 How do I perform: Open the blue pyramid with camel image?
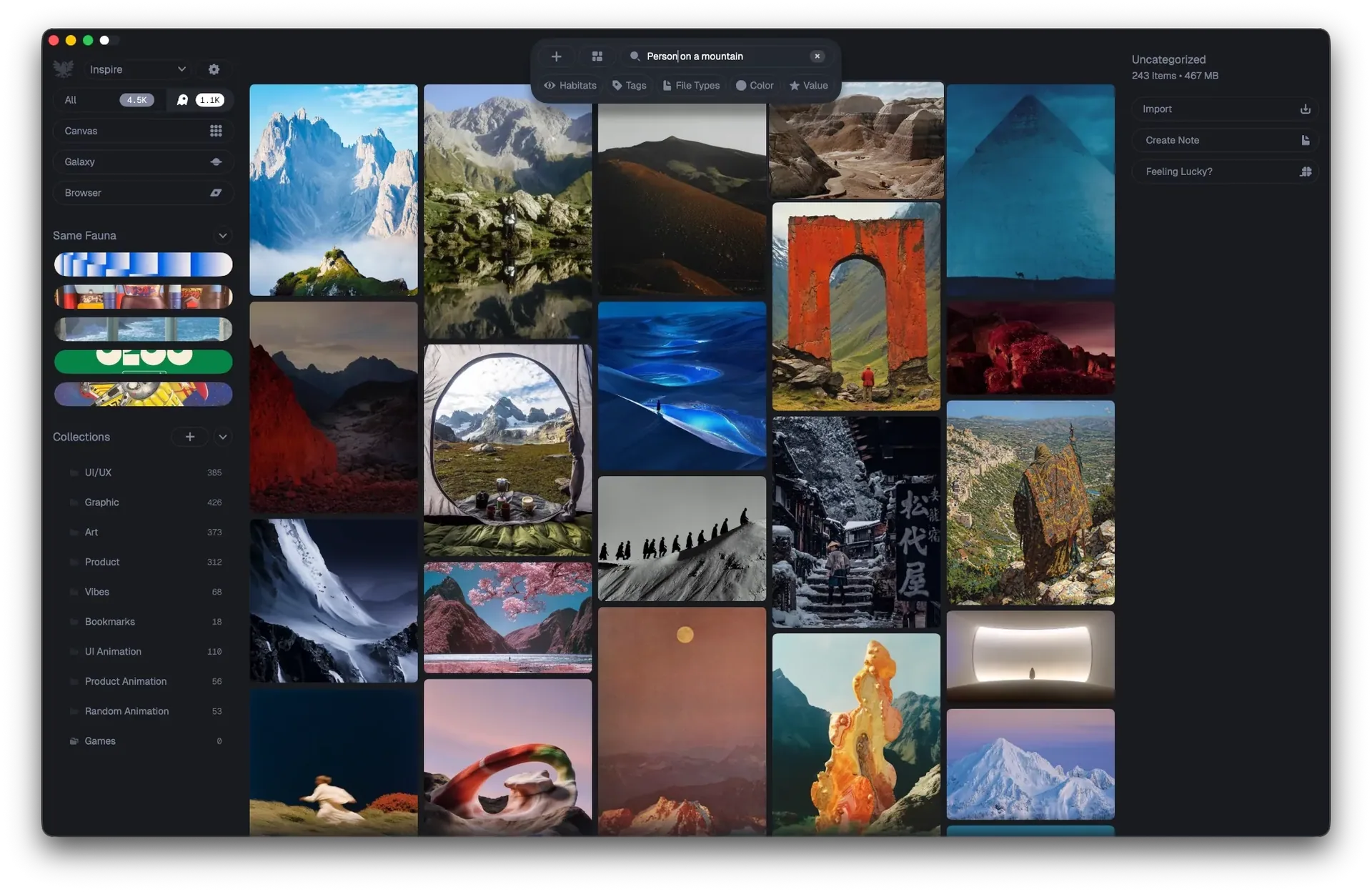pyautogui.click(x=1030, y=190)
